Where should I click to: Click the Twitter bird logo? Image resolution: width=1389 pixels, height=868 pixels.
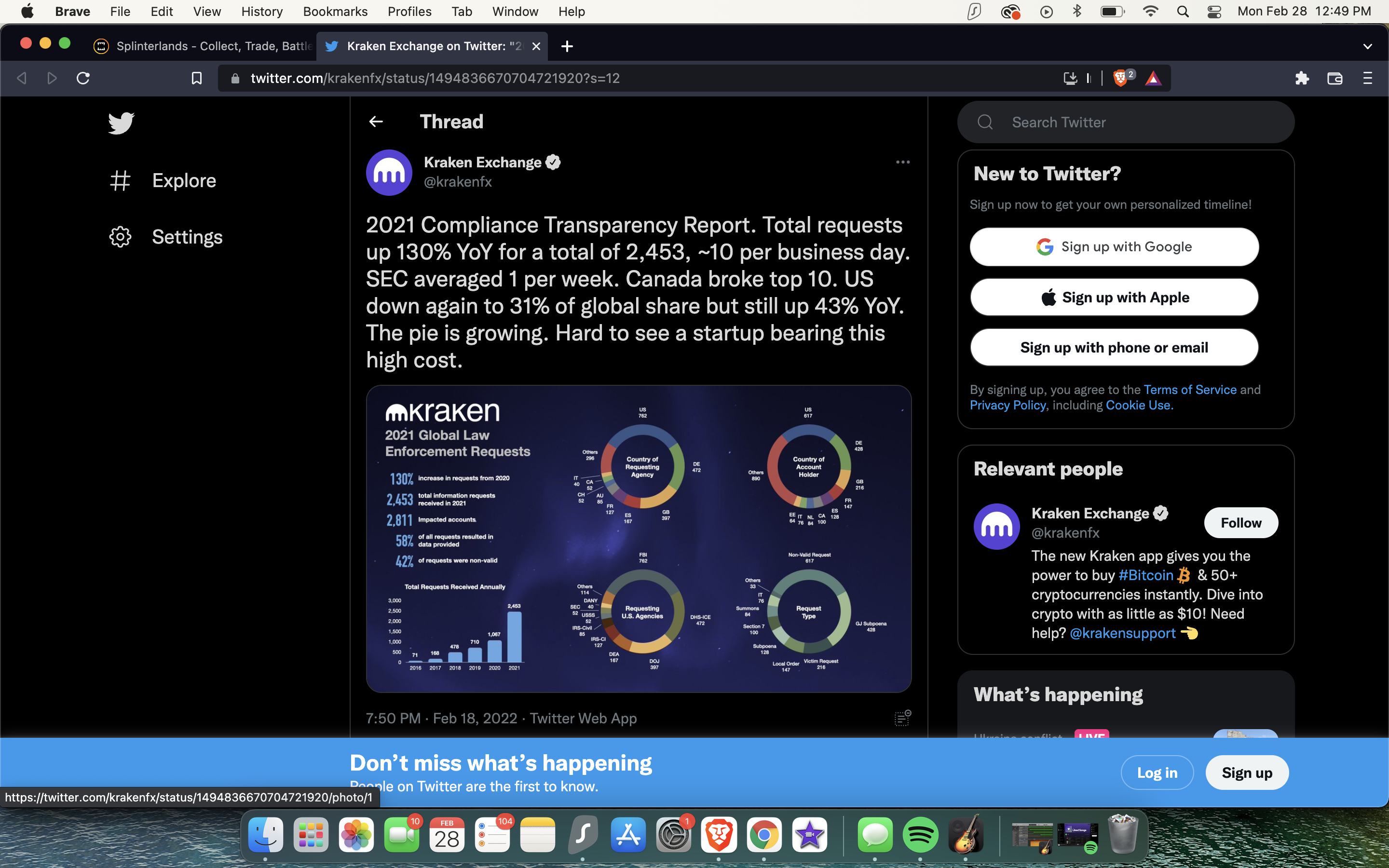(x=121, y=123)
